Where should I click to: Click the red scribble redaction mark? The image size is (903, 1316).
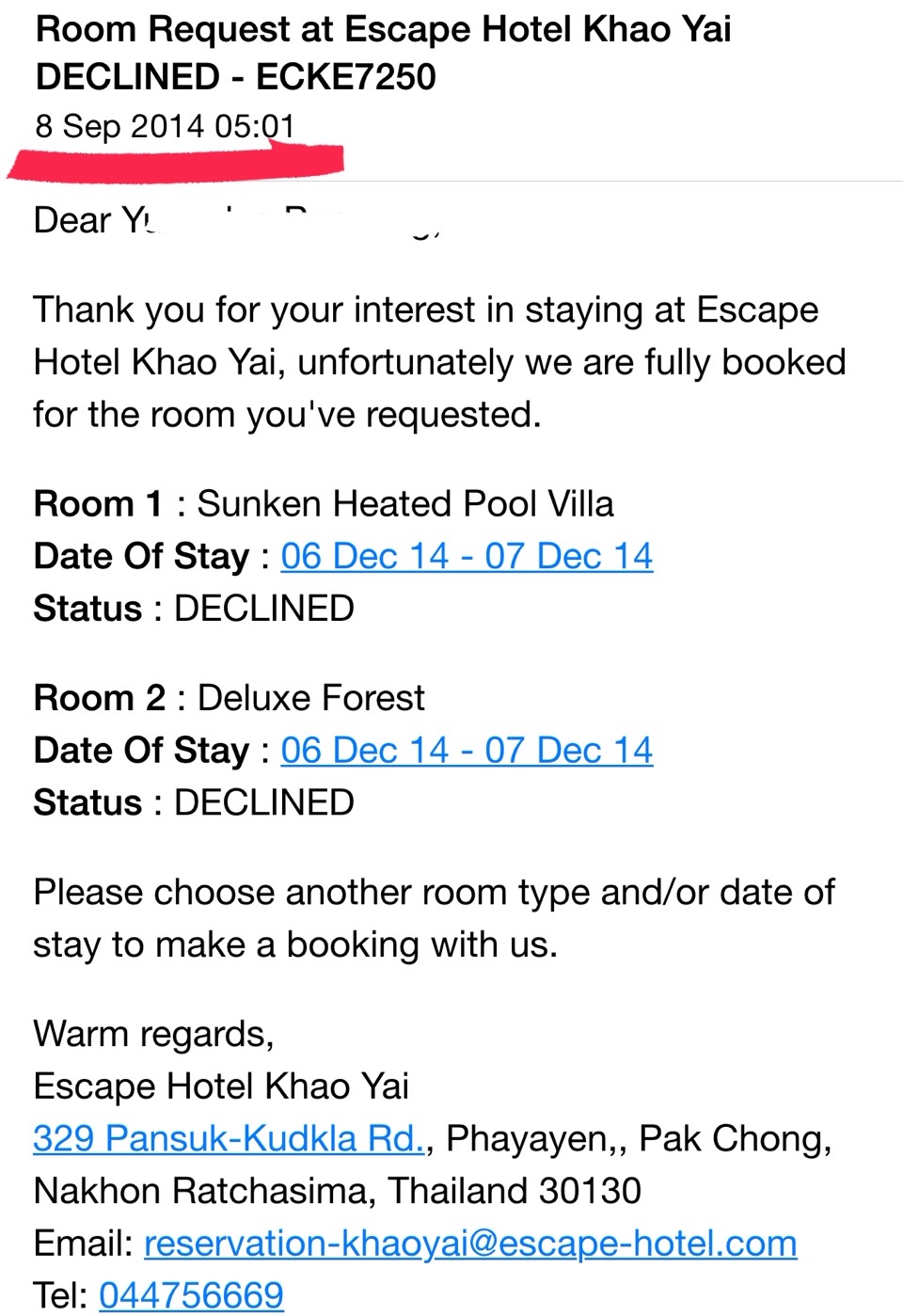pyautogui.click(x=176, y=162)
